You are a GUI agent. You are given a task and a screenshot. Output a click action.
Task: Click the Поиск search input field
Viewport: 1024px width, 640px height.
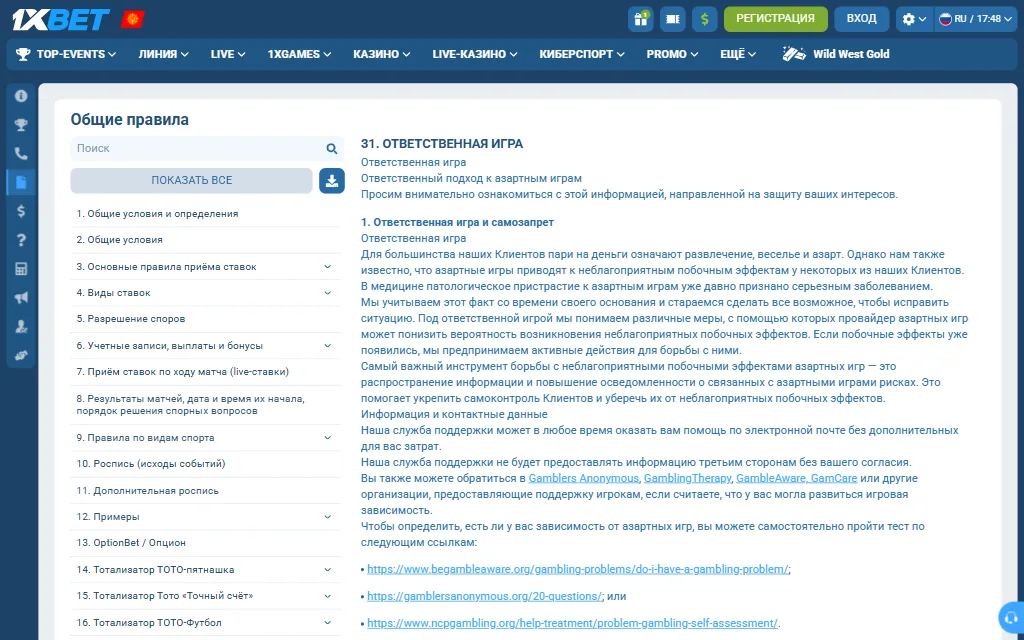[198, 149]
